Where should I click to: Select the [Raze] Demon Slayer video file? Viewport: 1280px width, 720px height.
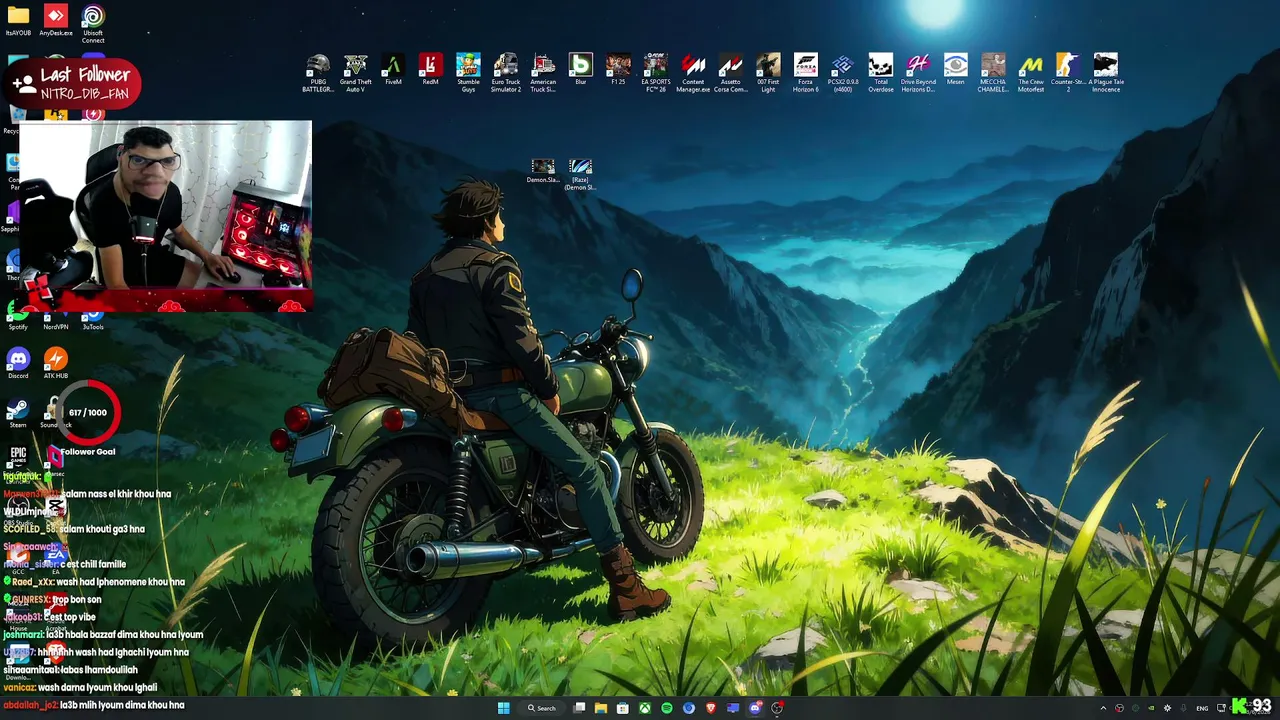tap(580, 175)
